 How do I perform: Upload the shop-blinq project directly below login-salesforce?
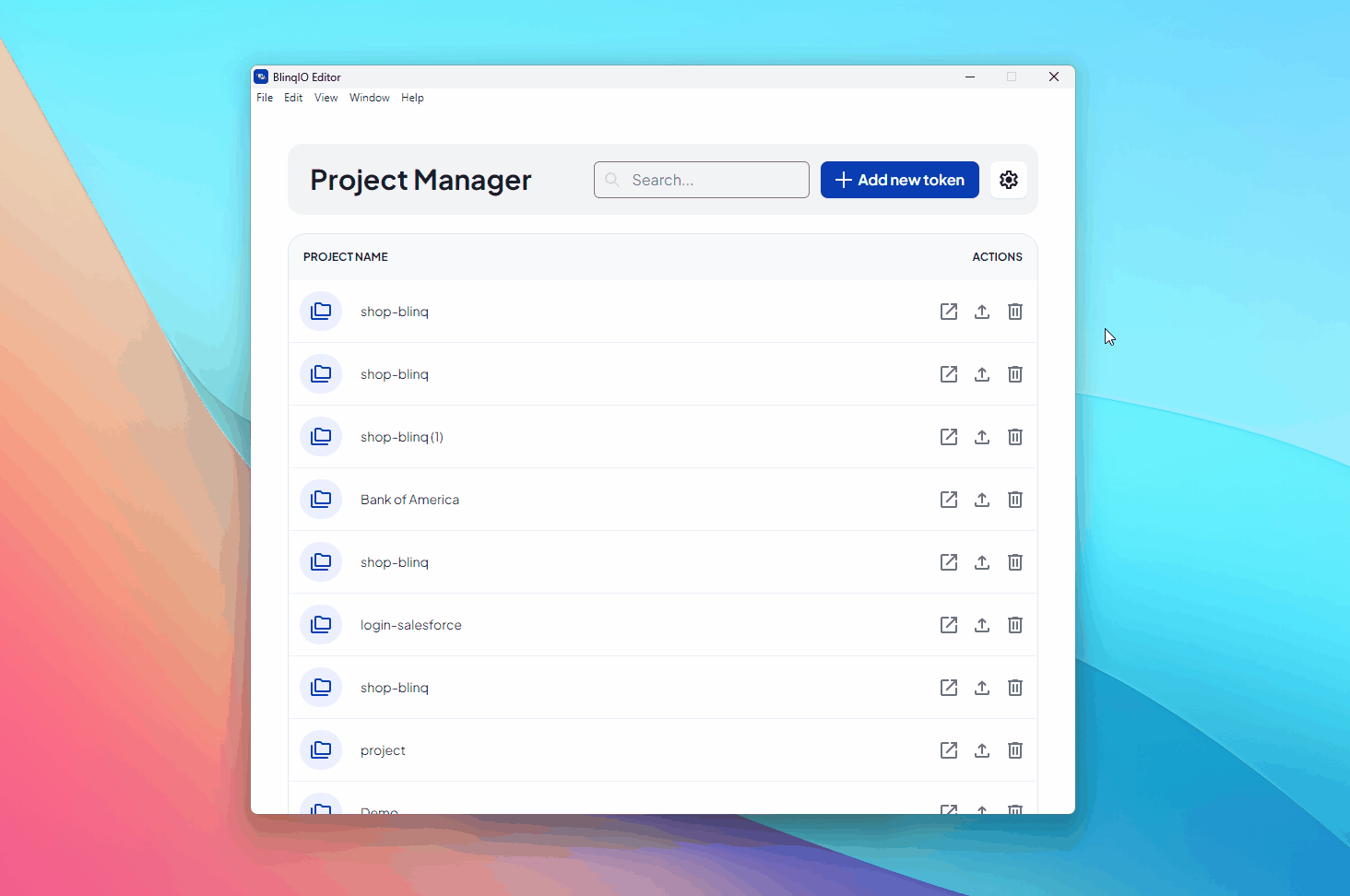pos(982,688)
